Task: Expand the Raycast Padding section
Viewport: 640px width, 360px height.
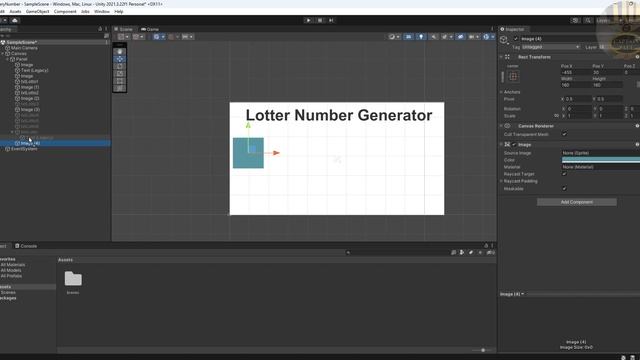Action: coord(501,181)
